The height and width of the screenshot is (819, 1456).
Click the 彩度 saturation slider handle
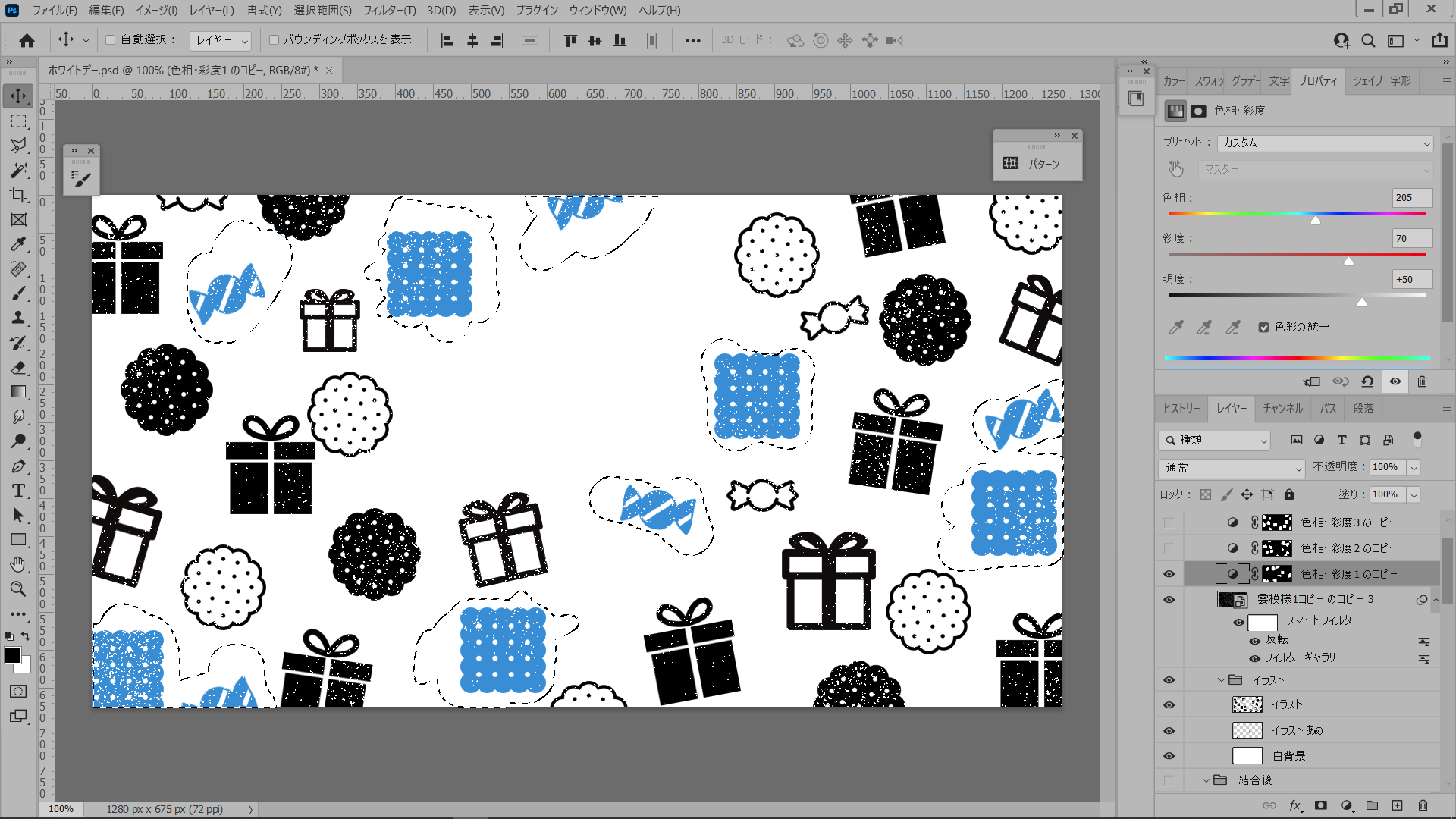[x=1348, y=261]
